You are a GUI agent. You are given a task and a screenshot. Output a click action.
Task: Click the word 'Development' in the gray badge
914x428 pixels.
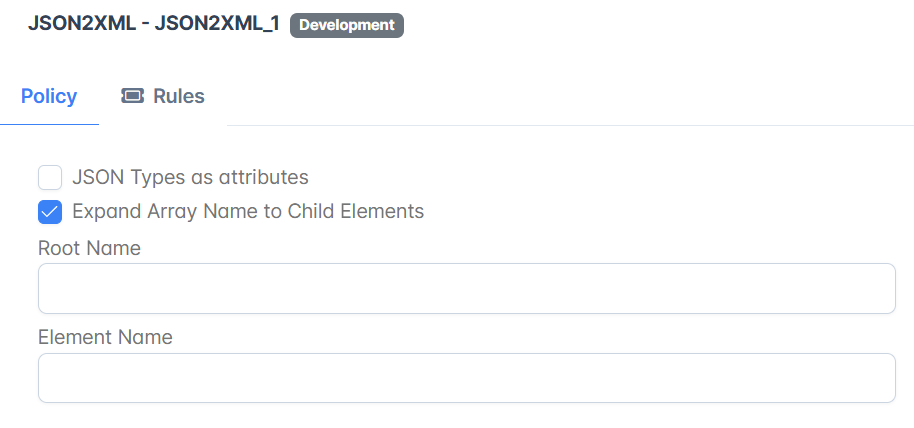coord(347,25)
